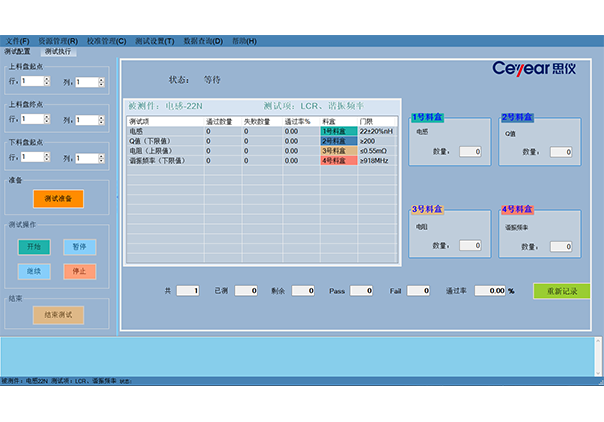Click the Ceyear 思仪 logo
Image resolution: width=604 pixels, height=422 pixels.
pyautogui.click(x=536, y=69)
